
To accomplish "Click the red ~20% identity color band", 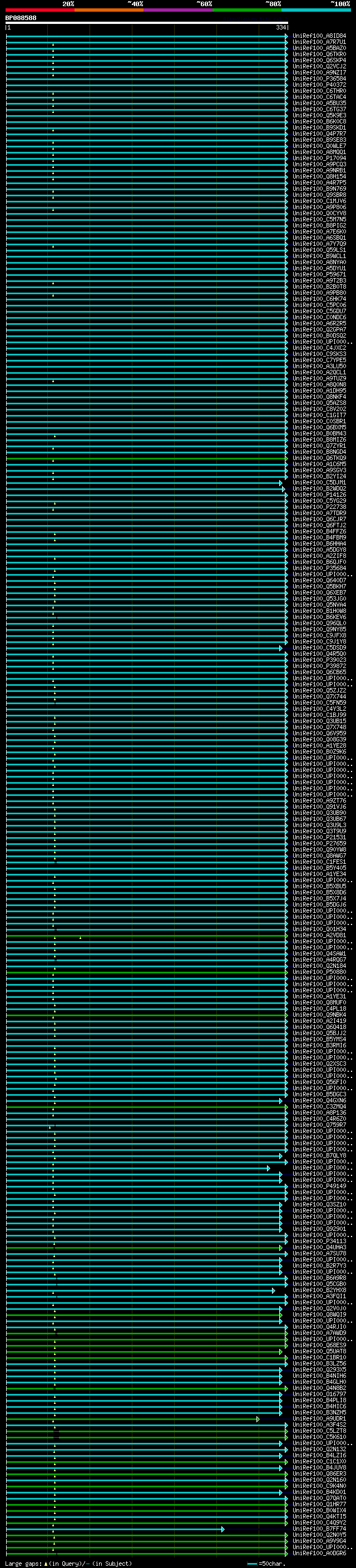I will coord(40,10).
